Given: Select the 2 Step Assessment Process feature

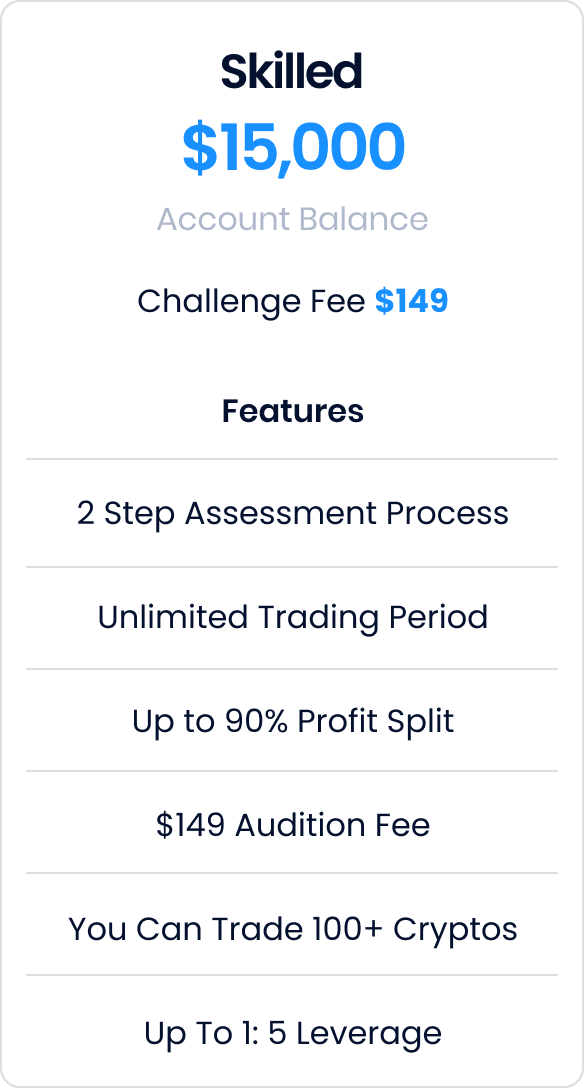Looking at the screenshot, I should click(292, 513).
